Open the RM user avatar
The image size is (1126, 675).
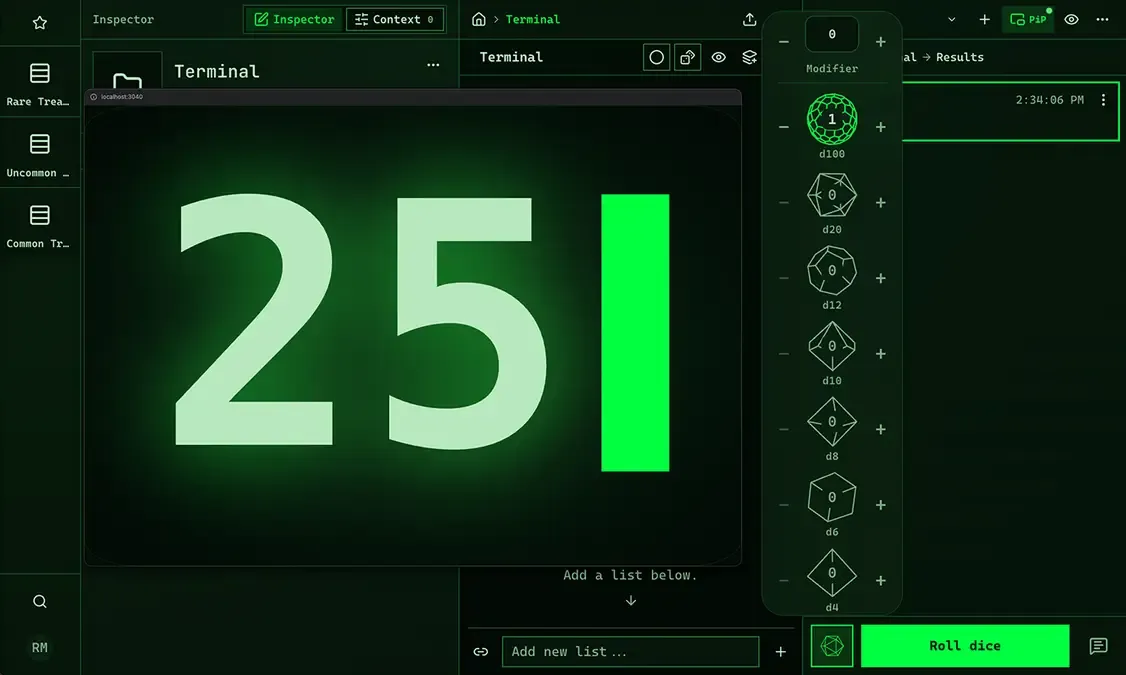[x=39, y=648]
